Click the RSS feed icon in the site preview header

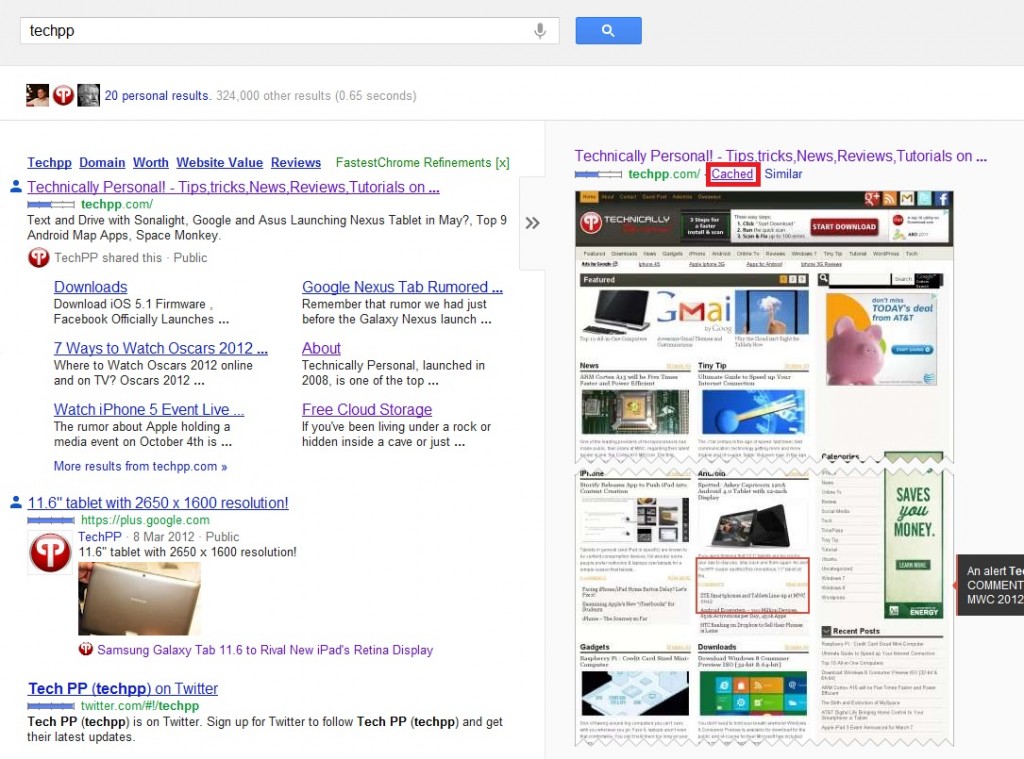(889, 198)
